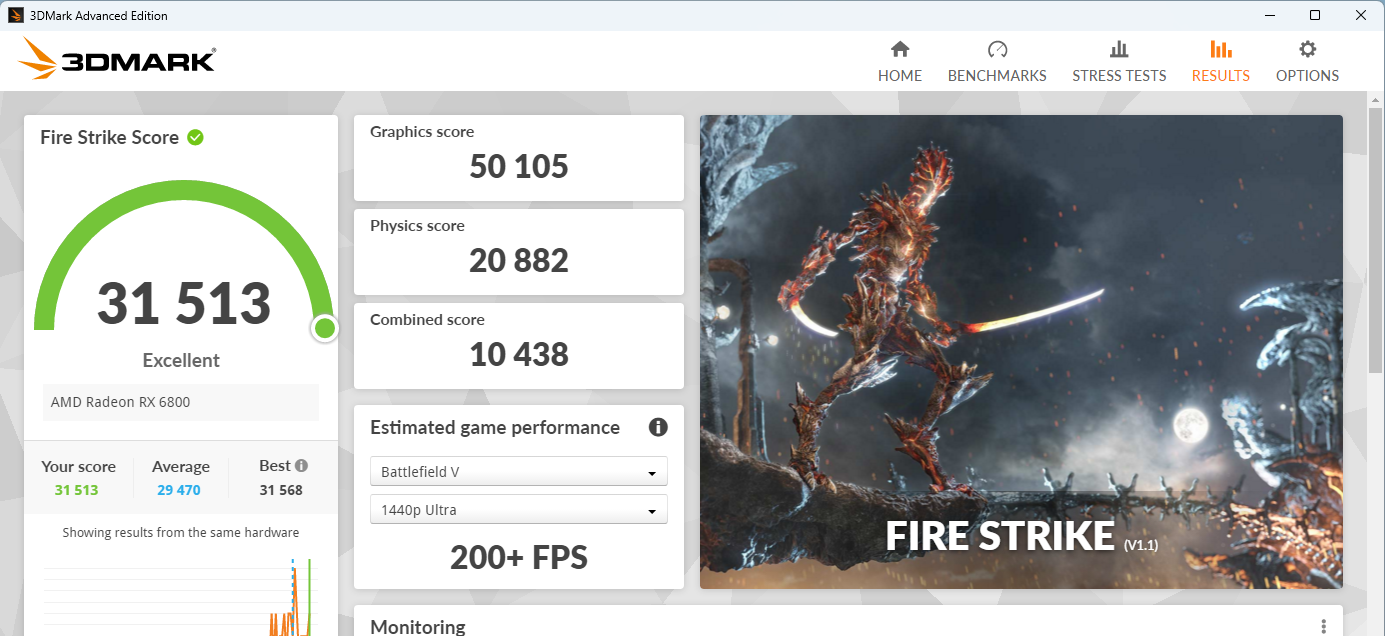This screenshot has width=1385, height=636.
Task: Click the green Your score 31 513 value
Action: pos(77,490)
